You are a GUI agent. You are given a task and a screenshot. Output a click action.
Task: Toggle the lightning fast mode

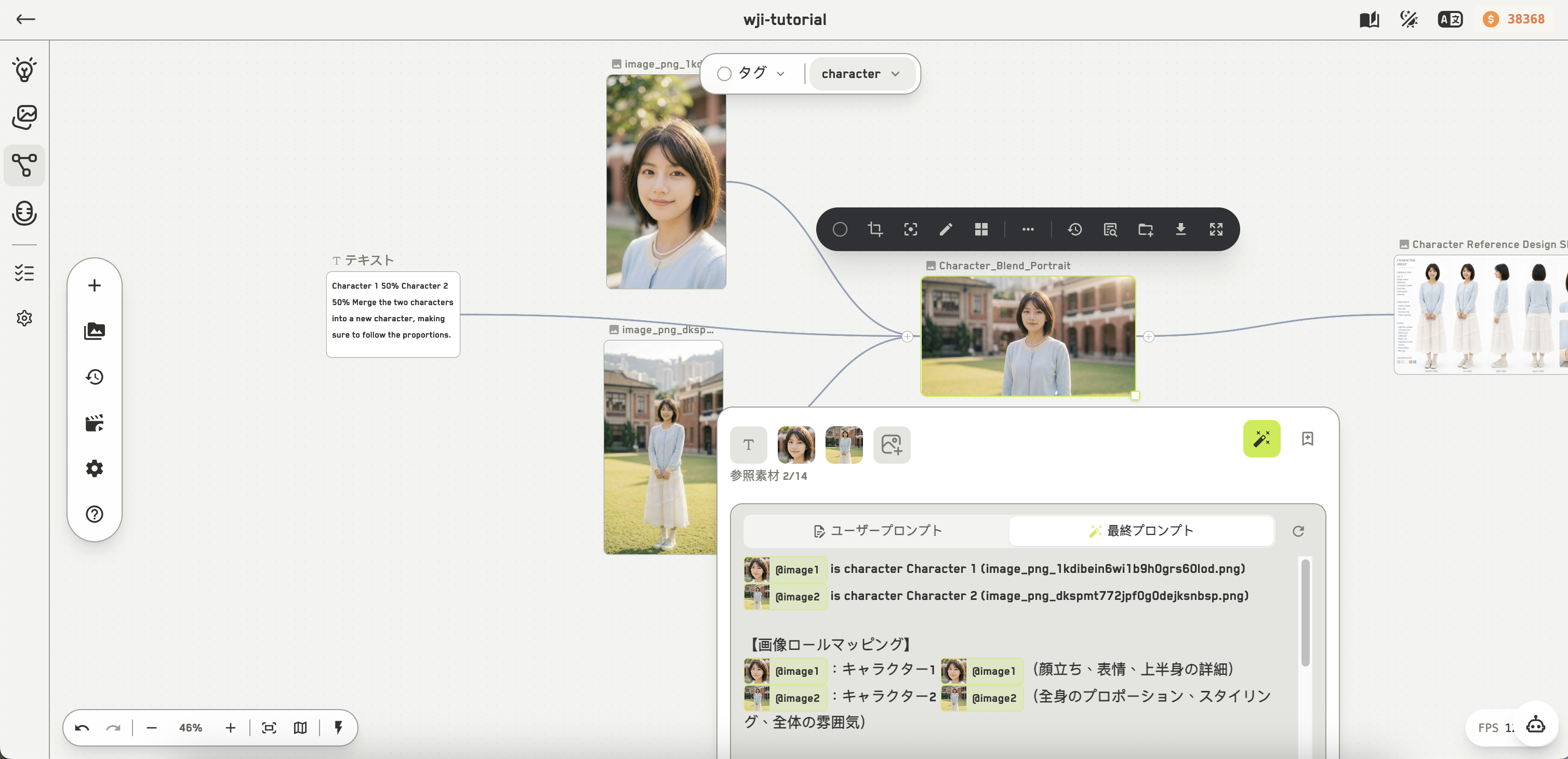(x=338, y=727)
